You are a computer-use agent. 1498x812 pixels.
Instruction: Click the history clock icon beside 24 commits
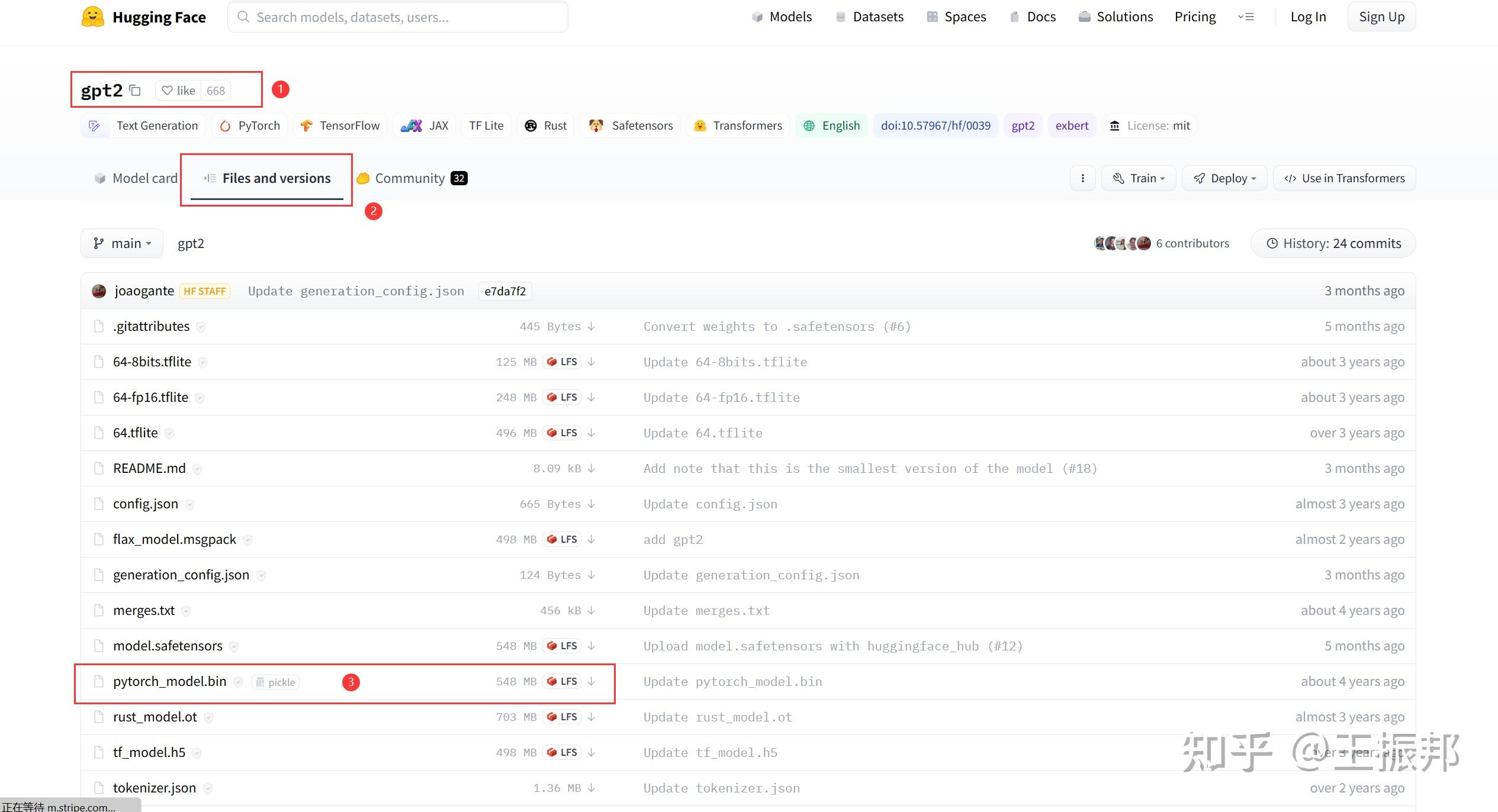pos(1273,243)
